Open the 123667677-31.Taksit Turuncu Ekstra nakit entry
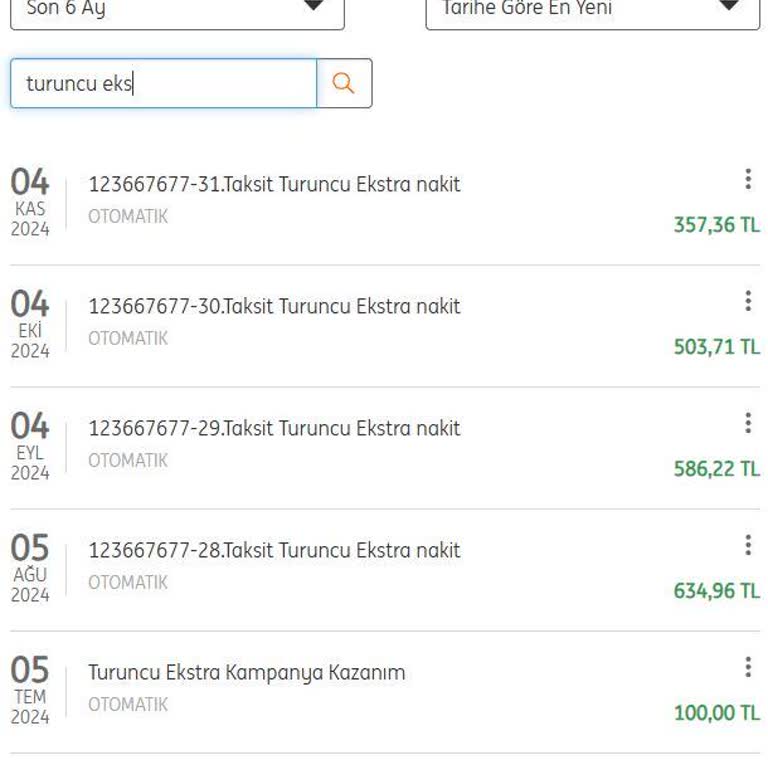 coord(274,184)
